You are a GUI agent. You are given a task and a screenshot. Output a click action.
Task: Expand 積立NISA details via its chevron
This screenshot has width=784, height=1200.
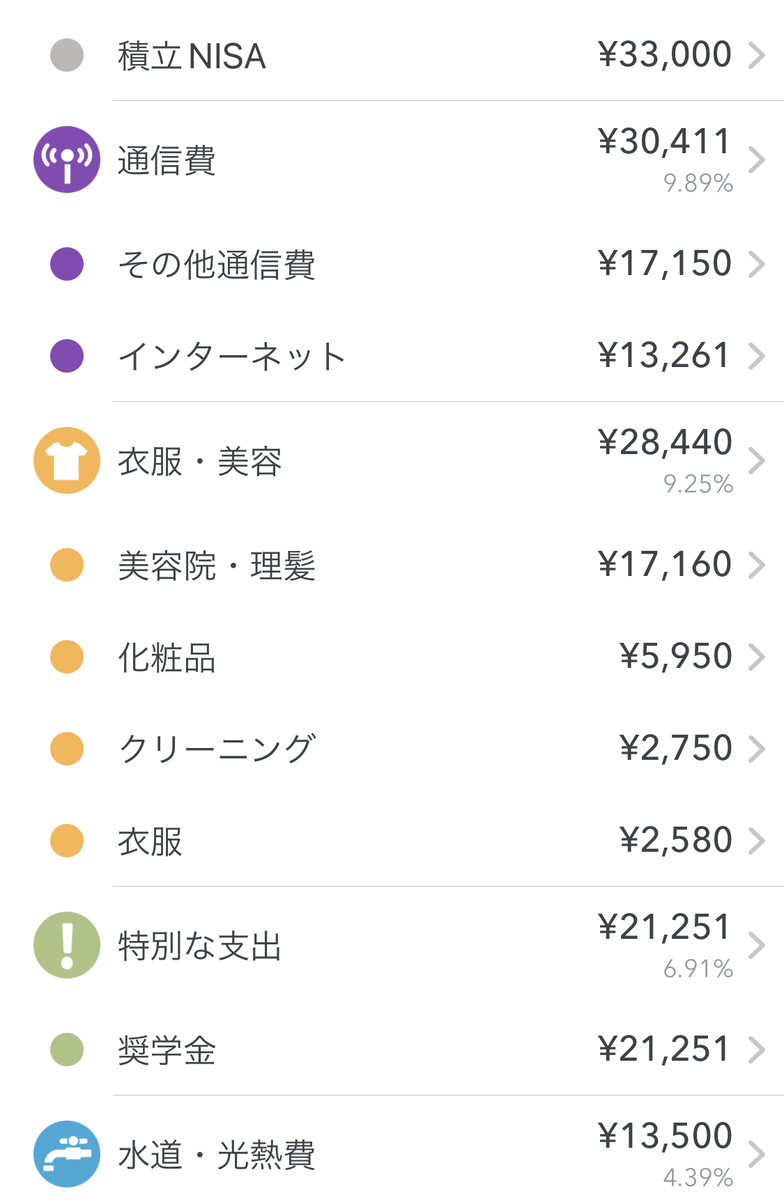(x=757, y=55)
